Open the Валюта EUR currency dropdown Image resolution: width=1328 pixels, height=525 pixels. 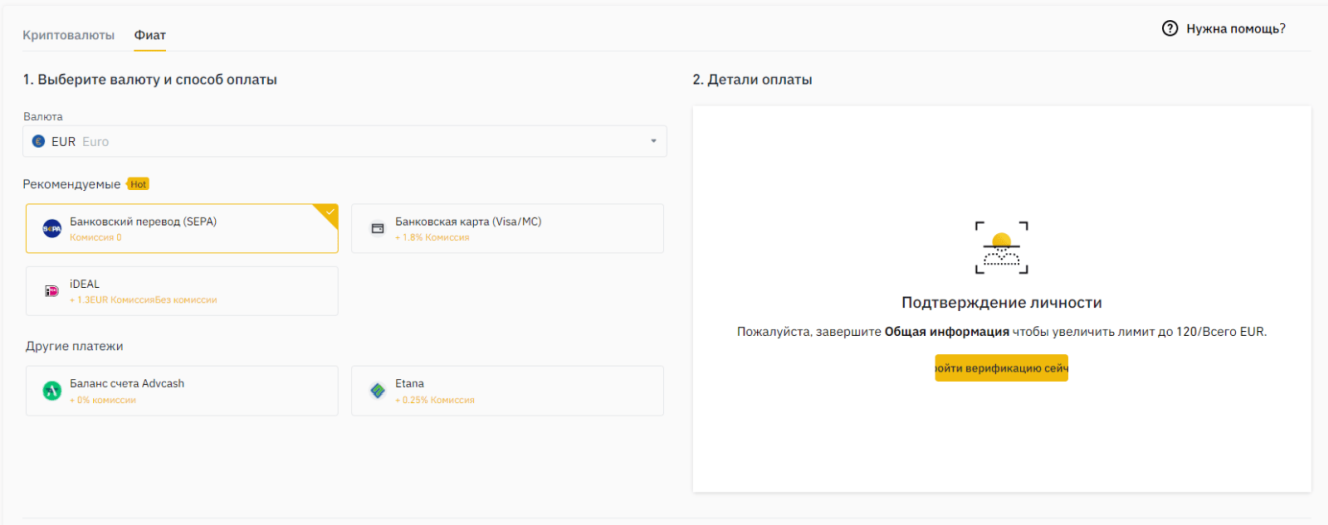click(x=344, y=142)
